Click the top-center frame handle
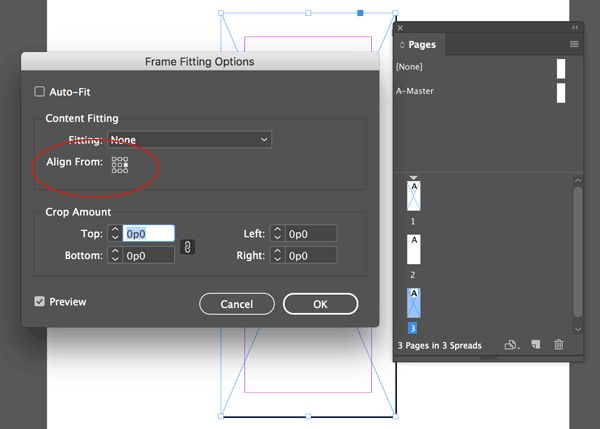Image resolution: width=600 pixels, height=429 pixels. (308, 13)
